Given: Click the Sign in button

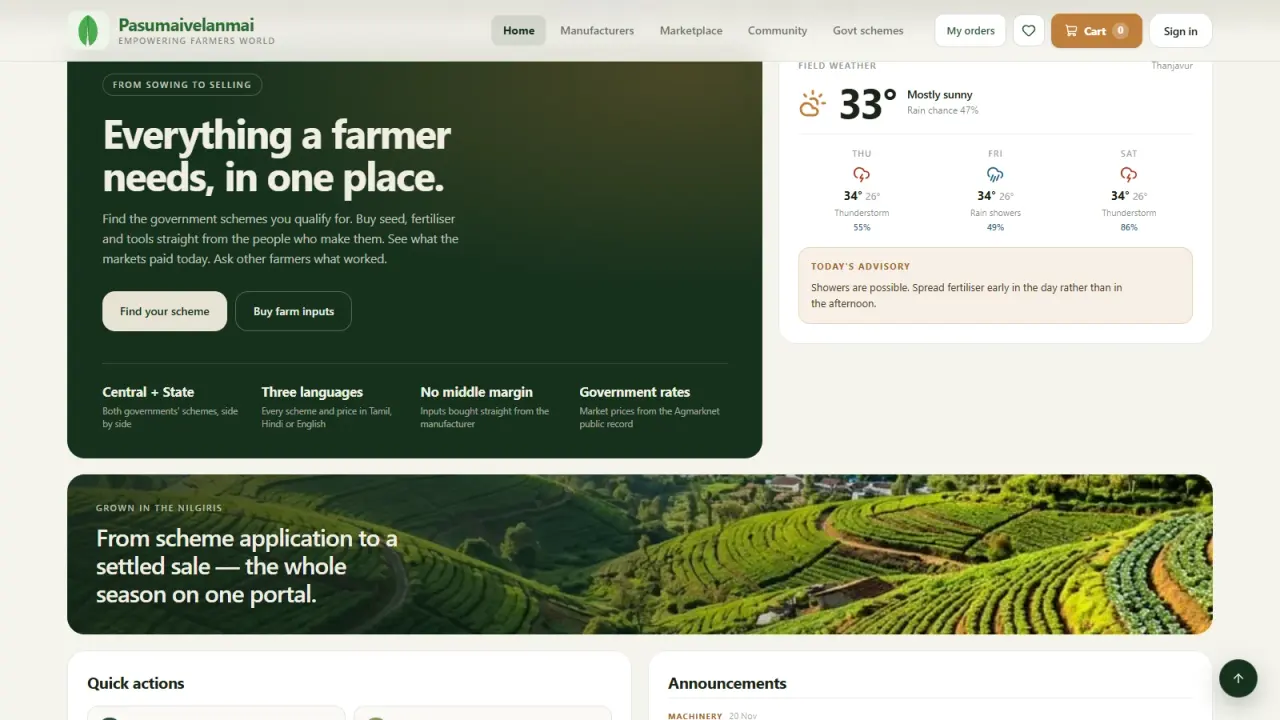Looking at the screenshot, I should point(1180,31).
